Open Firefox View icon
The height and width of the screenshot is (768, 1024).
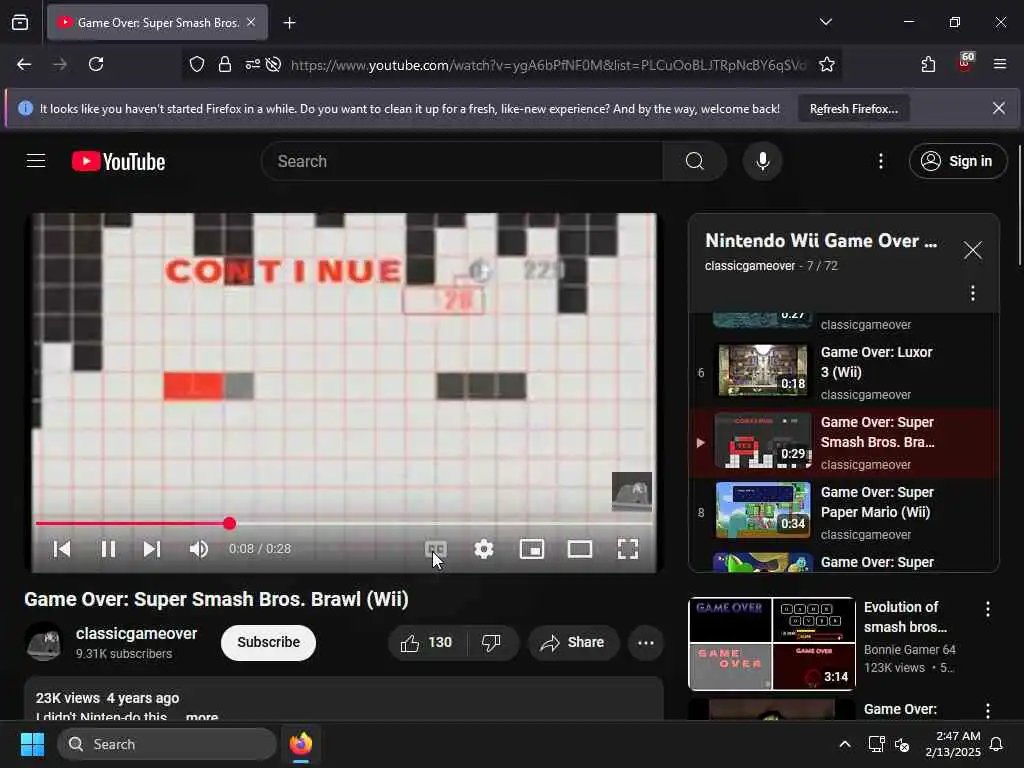[20, 23]
